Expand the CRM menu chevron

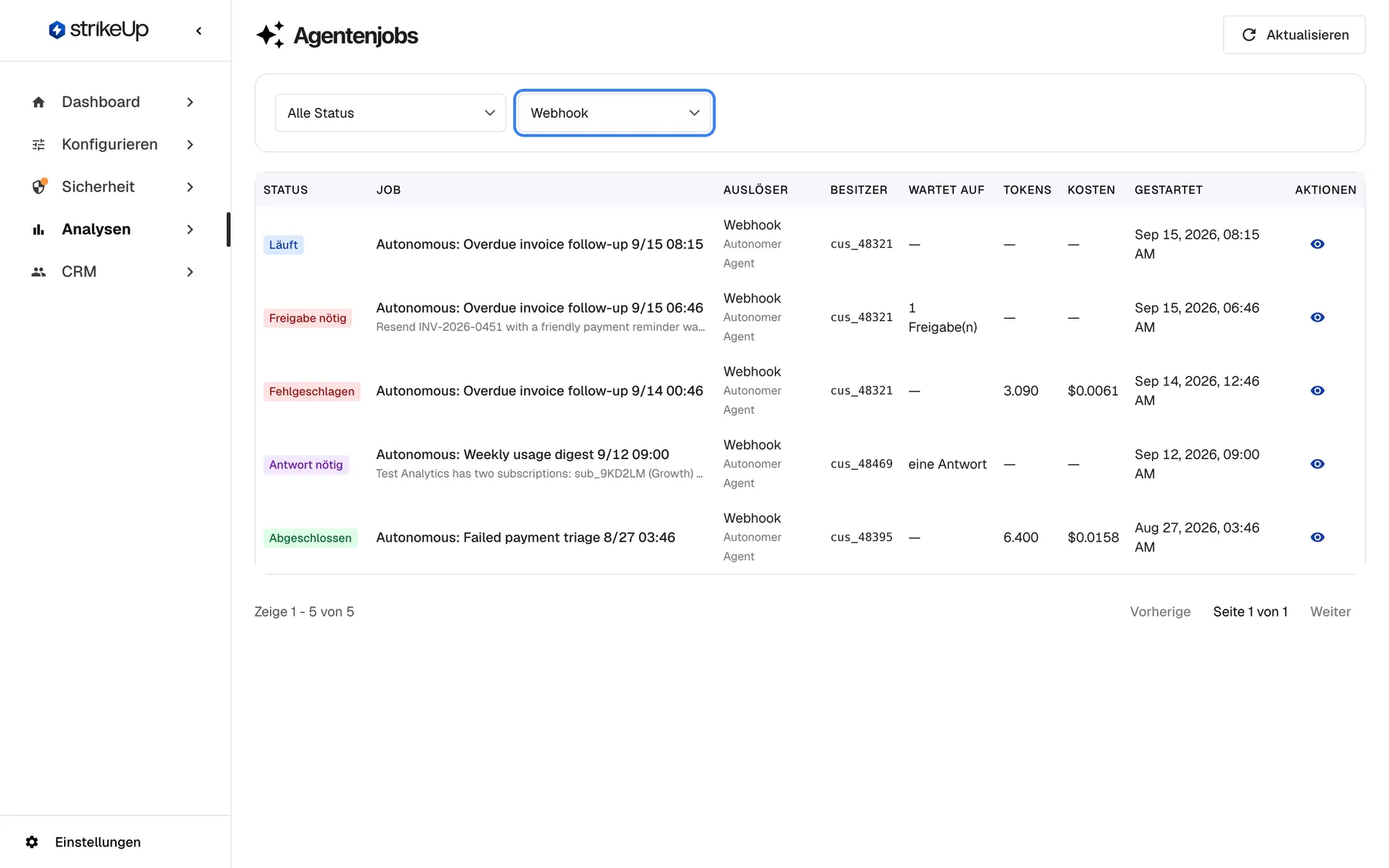pyautogui.click(x=190, y=272)
